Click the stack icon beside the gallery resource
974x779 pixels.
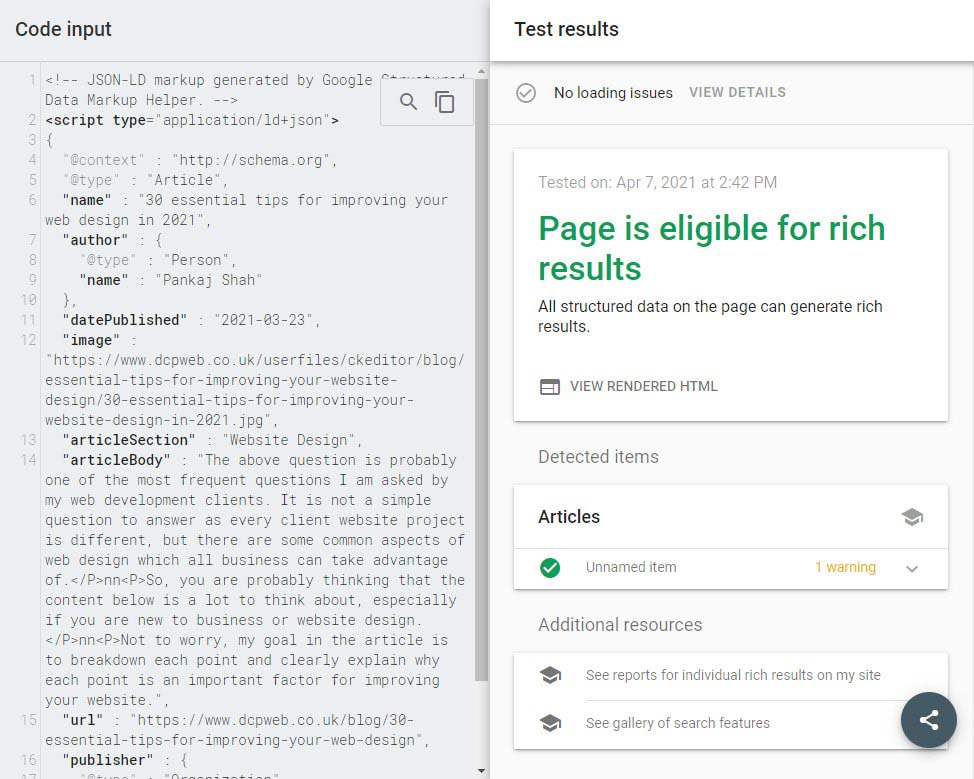[x=550, y=720]
